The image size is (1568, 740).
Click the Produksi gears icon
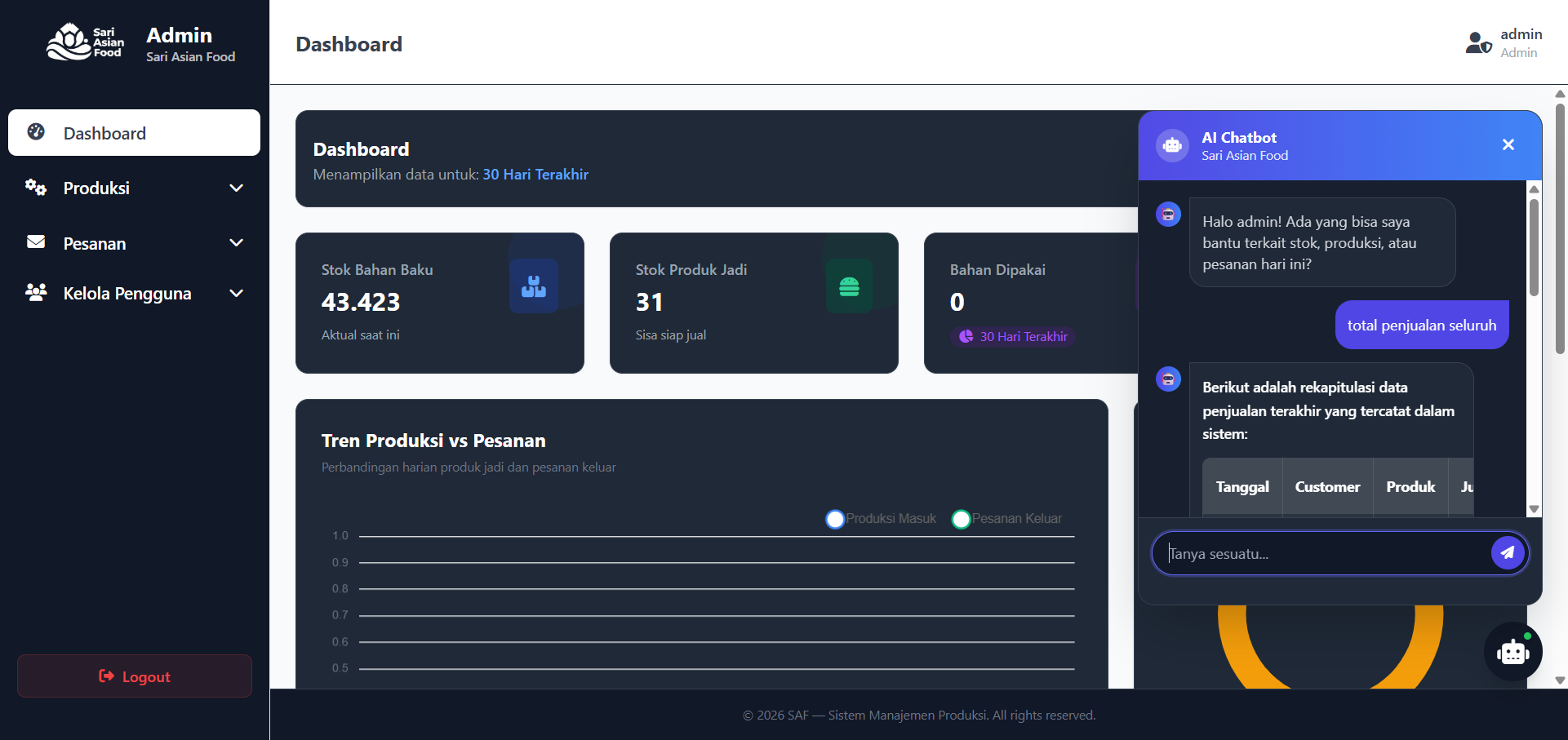click(36, 187)
